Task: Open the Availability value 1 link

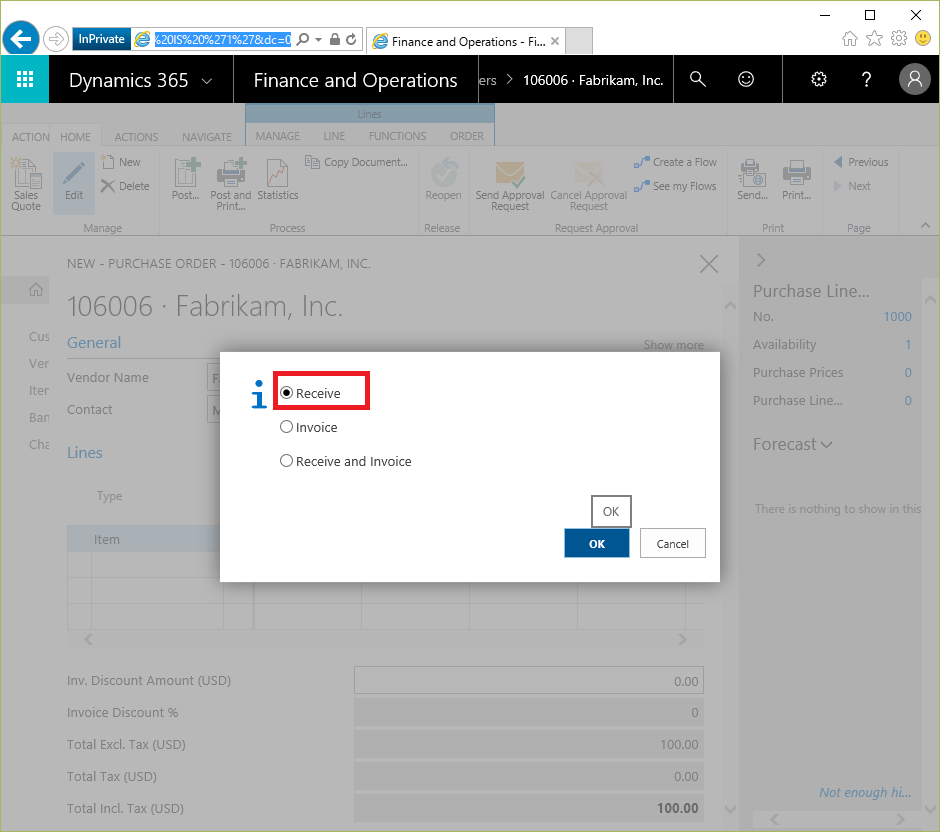Action: [908, 345]
